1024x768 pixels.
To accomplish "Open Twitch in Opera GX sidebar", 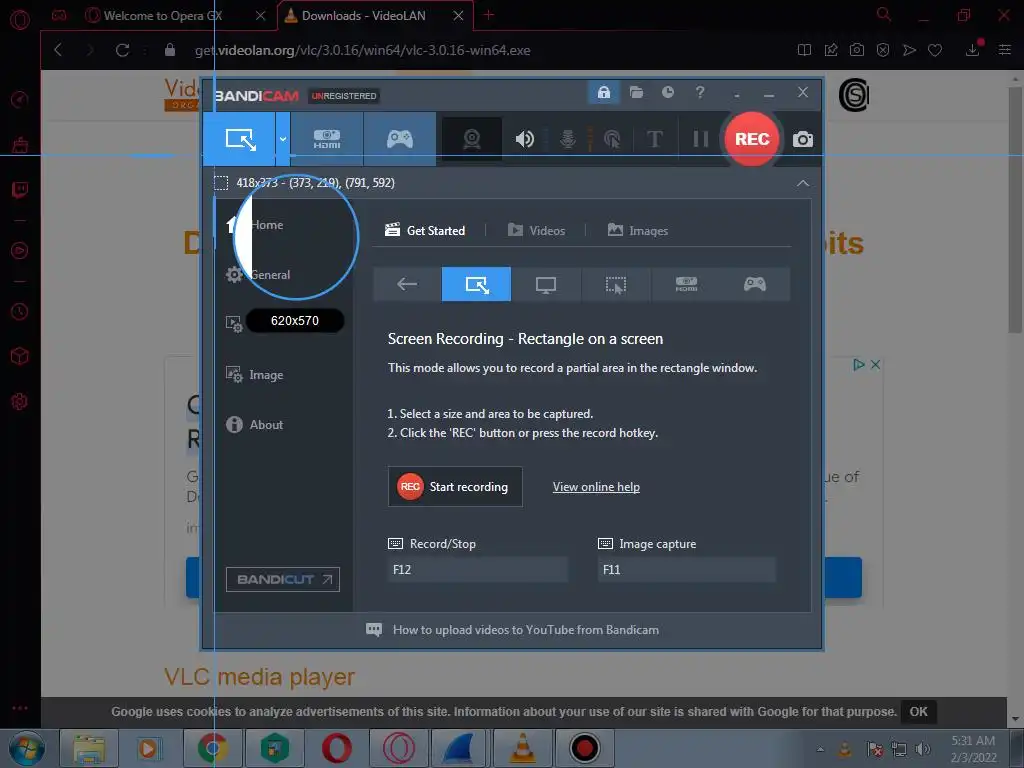I will 20,190.
